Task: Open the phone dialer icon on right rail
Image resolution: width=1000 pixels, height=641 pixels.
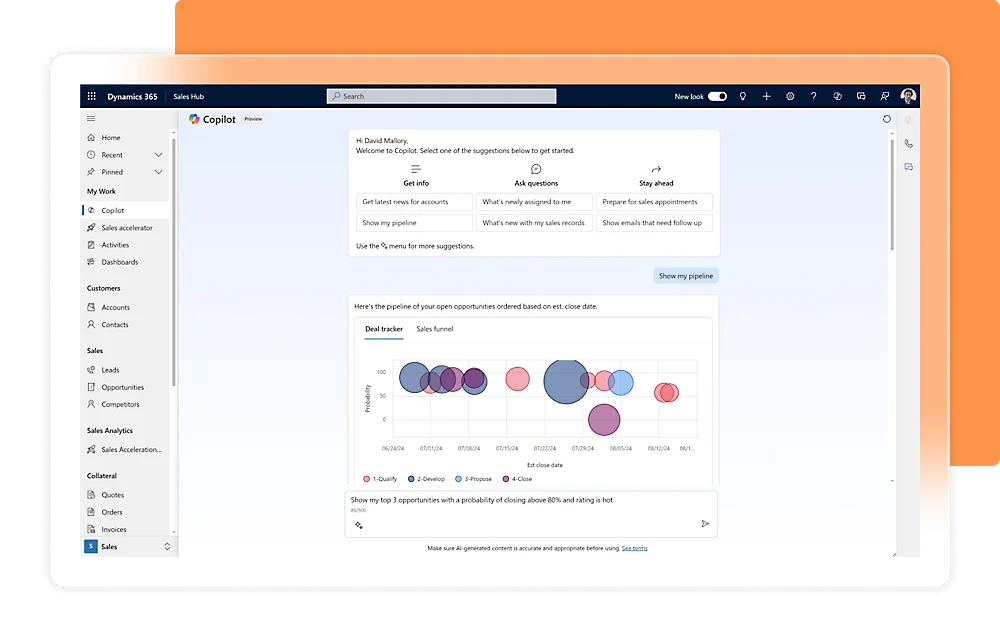Action: [x=908, y=143]
